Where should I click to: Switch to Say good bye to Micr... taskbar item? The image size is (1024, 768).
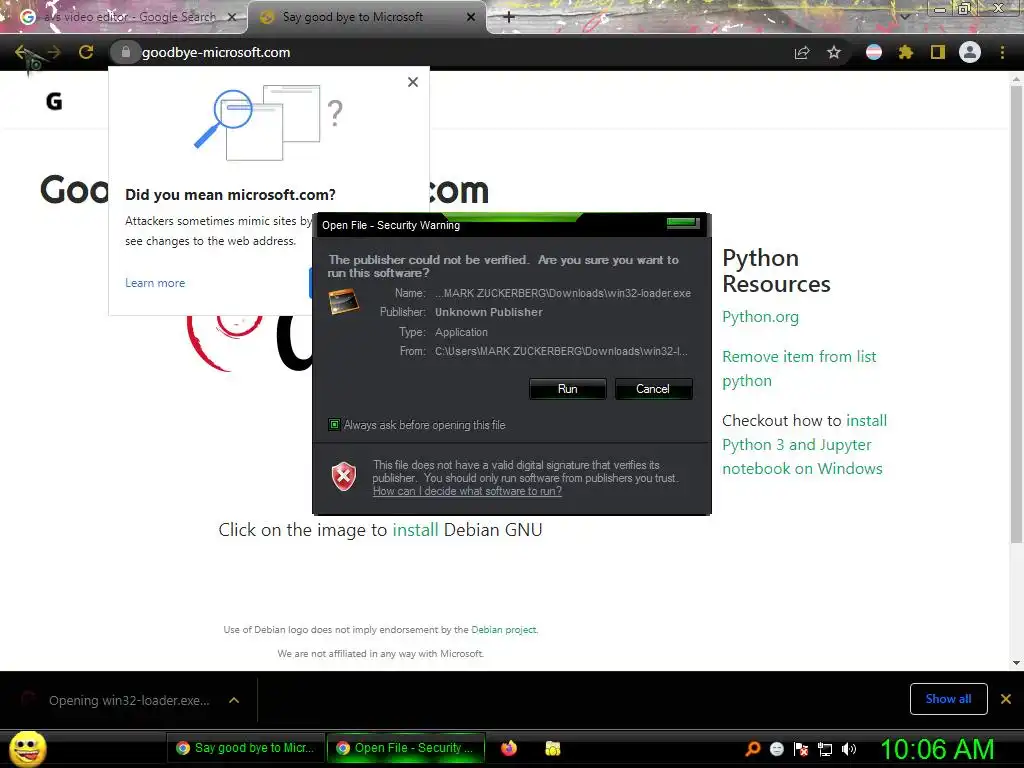[x=245, y=748]
